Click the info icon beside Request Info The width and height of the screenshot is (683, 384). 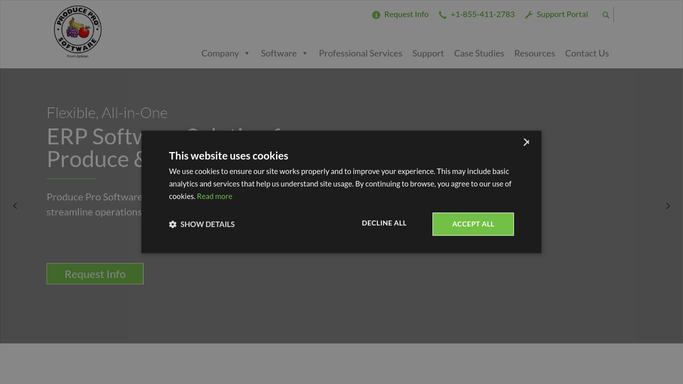pos(376,15)
